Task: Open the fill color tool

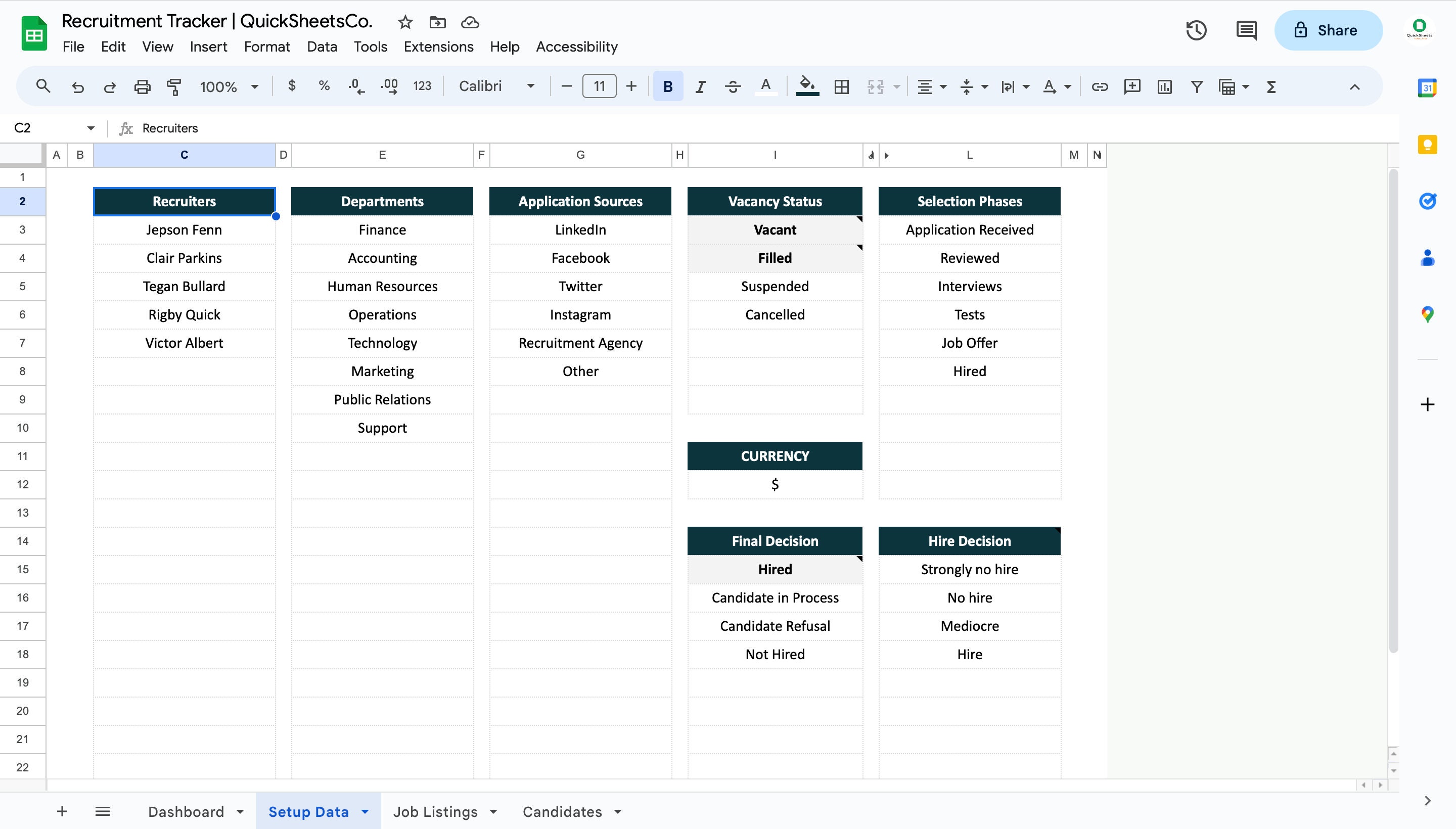Action: pos(808,86)
